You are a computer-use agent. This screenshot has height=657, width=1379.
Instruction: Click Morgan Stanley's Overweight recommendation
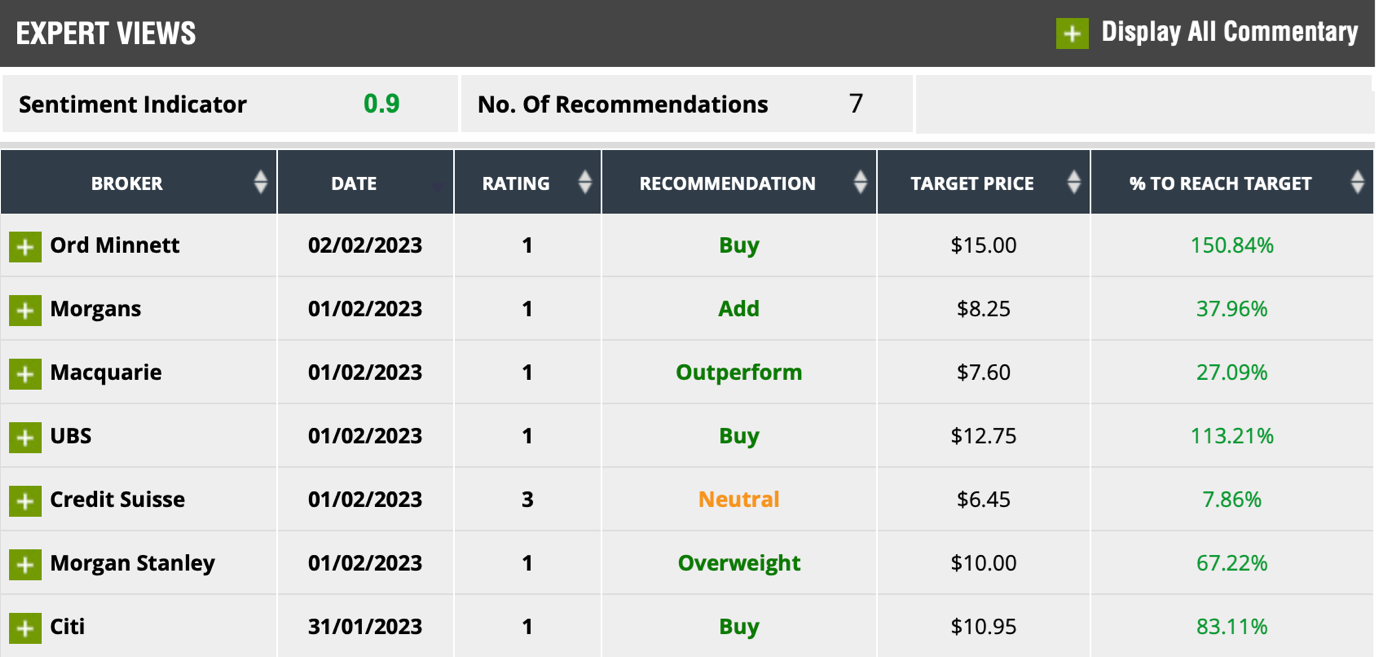click(739, 563)
